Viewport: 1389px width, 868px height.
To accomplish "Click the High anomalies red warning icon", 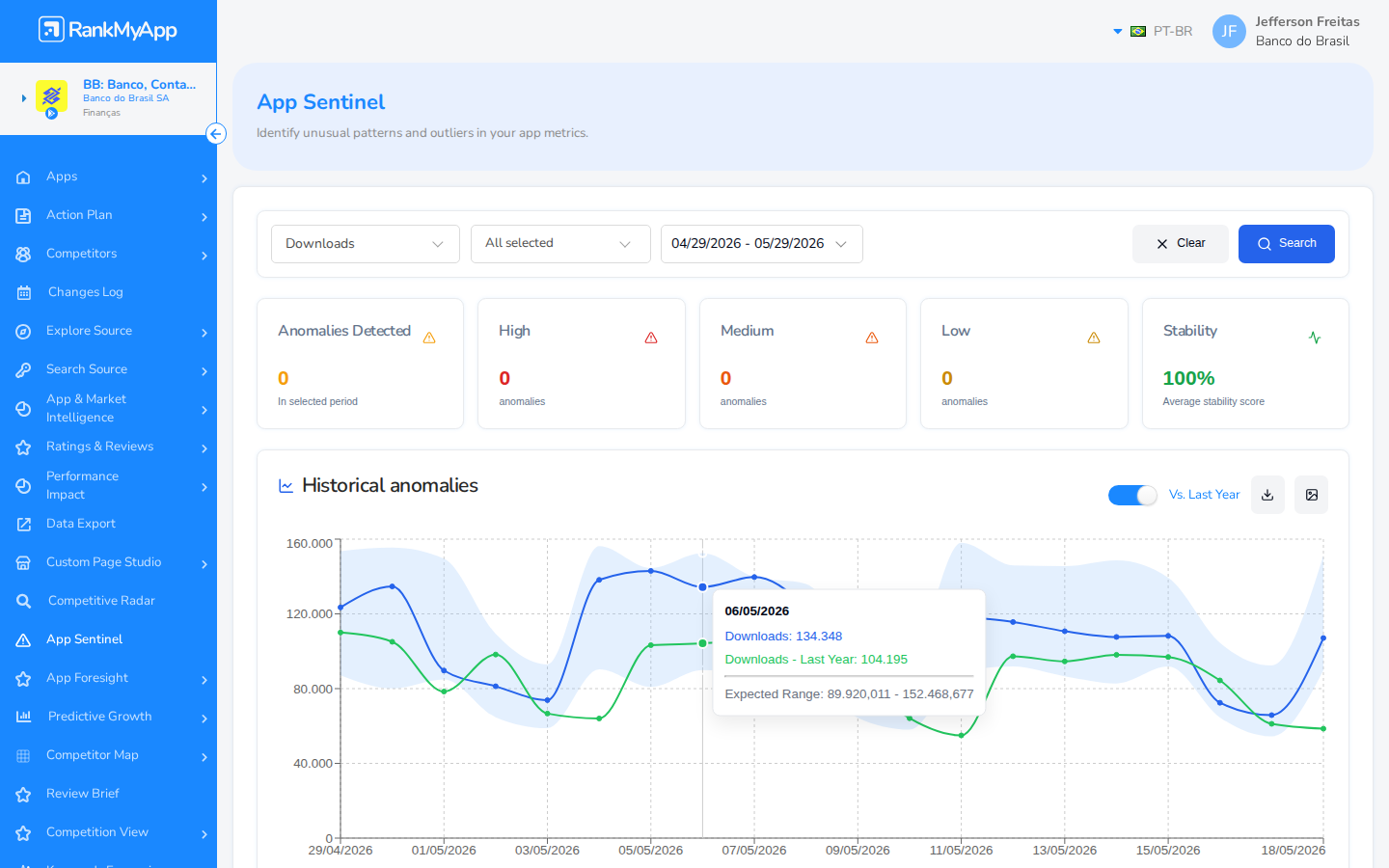I will click(x=651, y=338).
